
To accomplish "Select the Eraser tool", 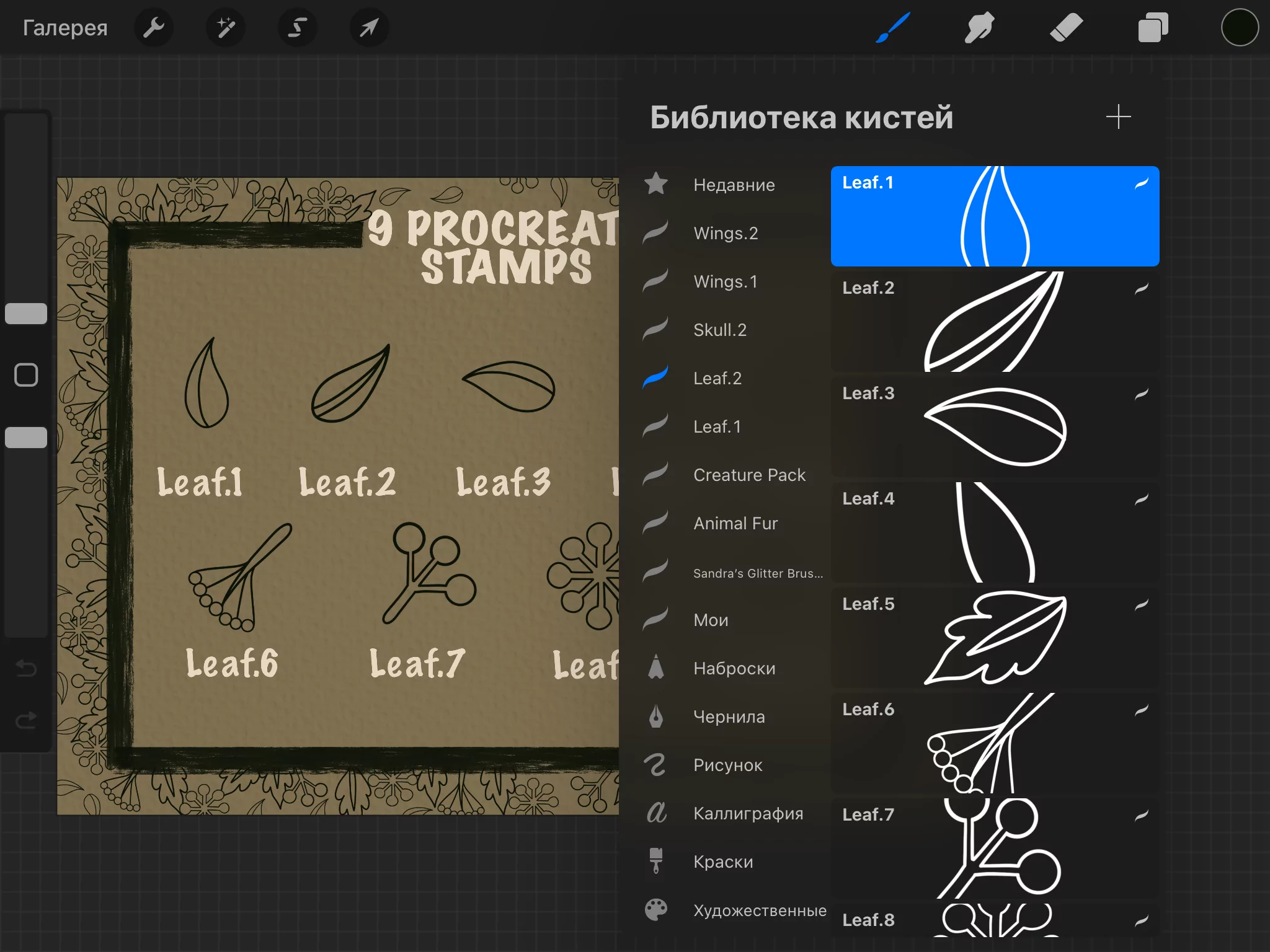I will pos(1067,28).
